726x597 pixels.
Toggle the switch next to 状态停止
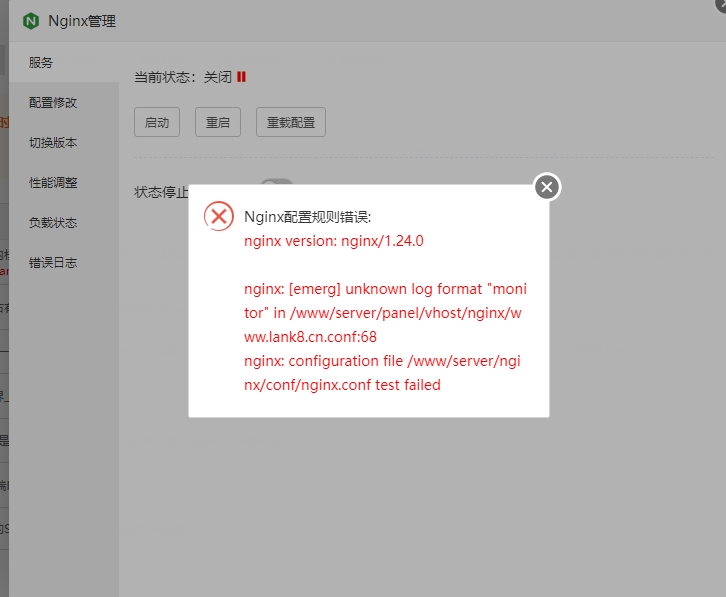pyautogui.click(x=277, y=182)
